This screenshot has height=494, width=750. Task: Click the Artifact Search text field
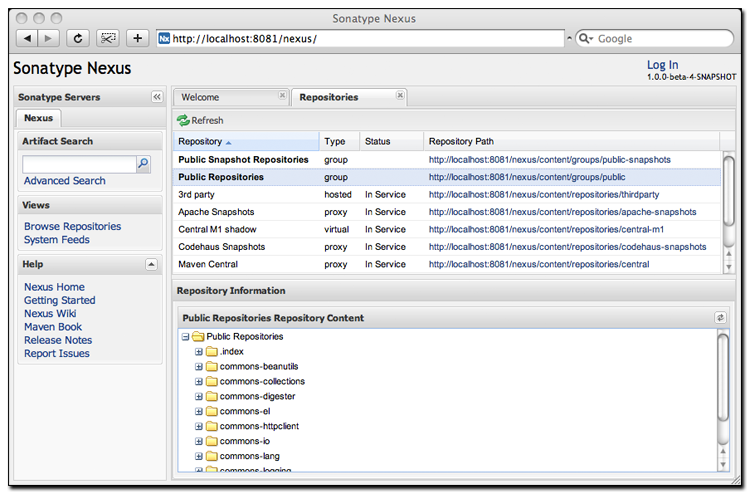[x=78, y=164]
